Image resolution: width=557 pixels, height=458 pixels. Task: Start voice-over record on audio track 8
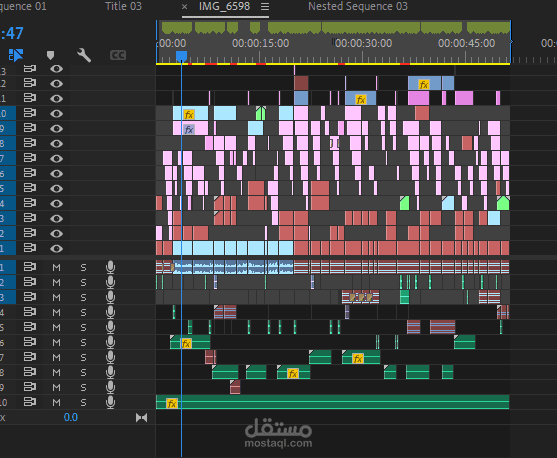[110, 372]
